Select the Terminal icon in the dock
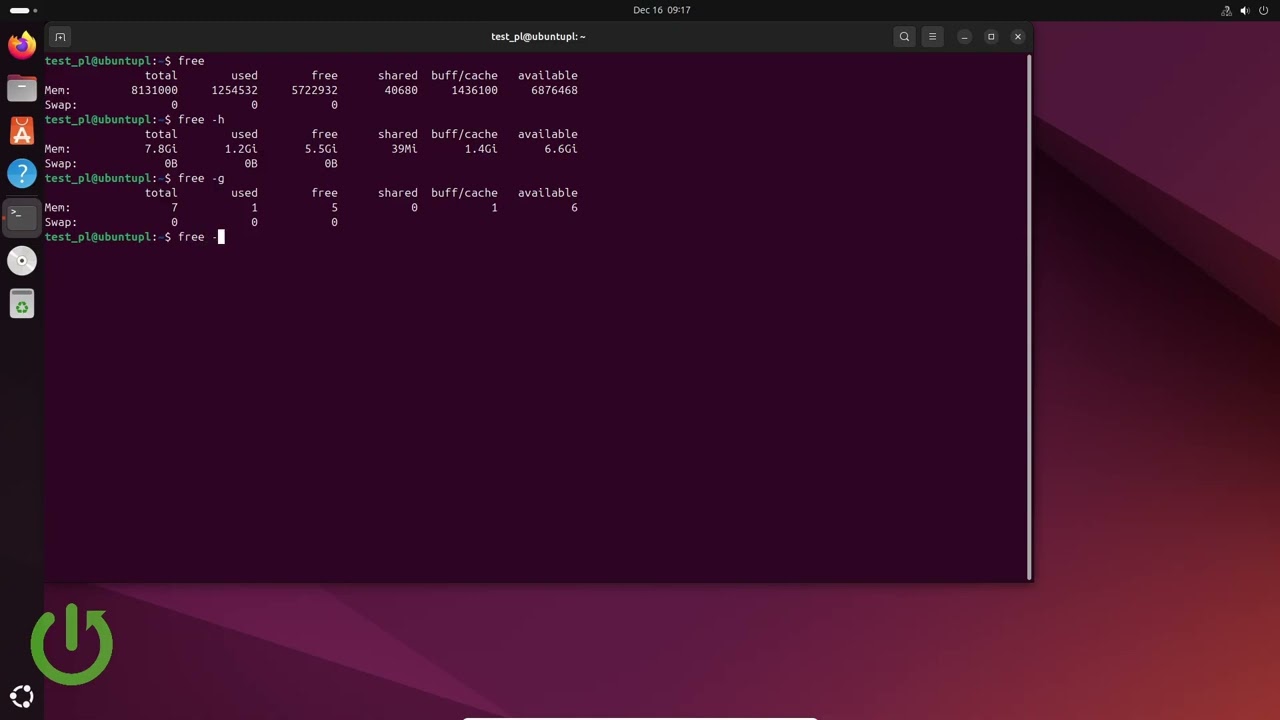The image size is (1280, 720). 21,217
